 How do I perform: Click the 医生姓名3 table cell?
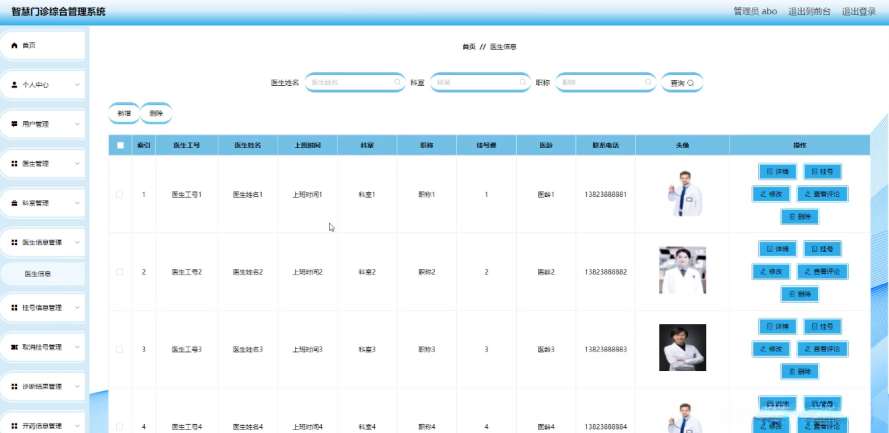pyautogui.click(x=248, y=350)
